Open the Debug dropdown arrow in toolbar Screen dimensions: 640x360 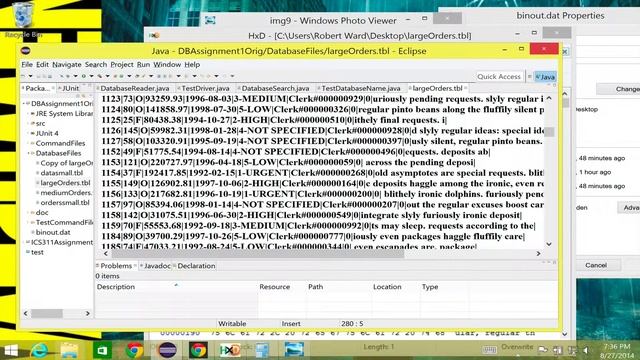pyautogui.click(x=76, y=76)
